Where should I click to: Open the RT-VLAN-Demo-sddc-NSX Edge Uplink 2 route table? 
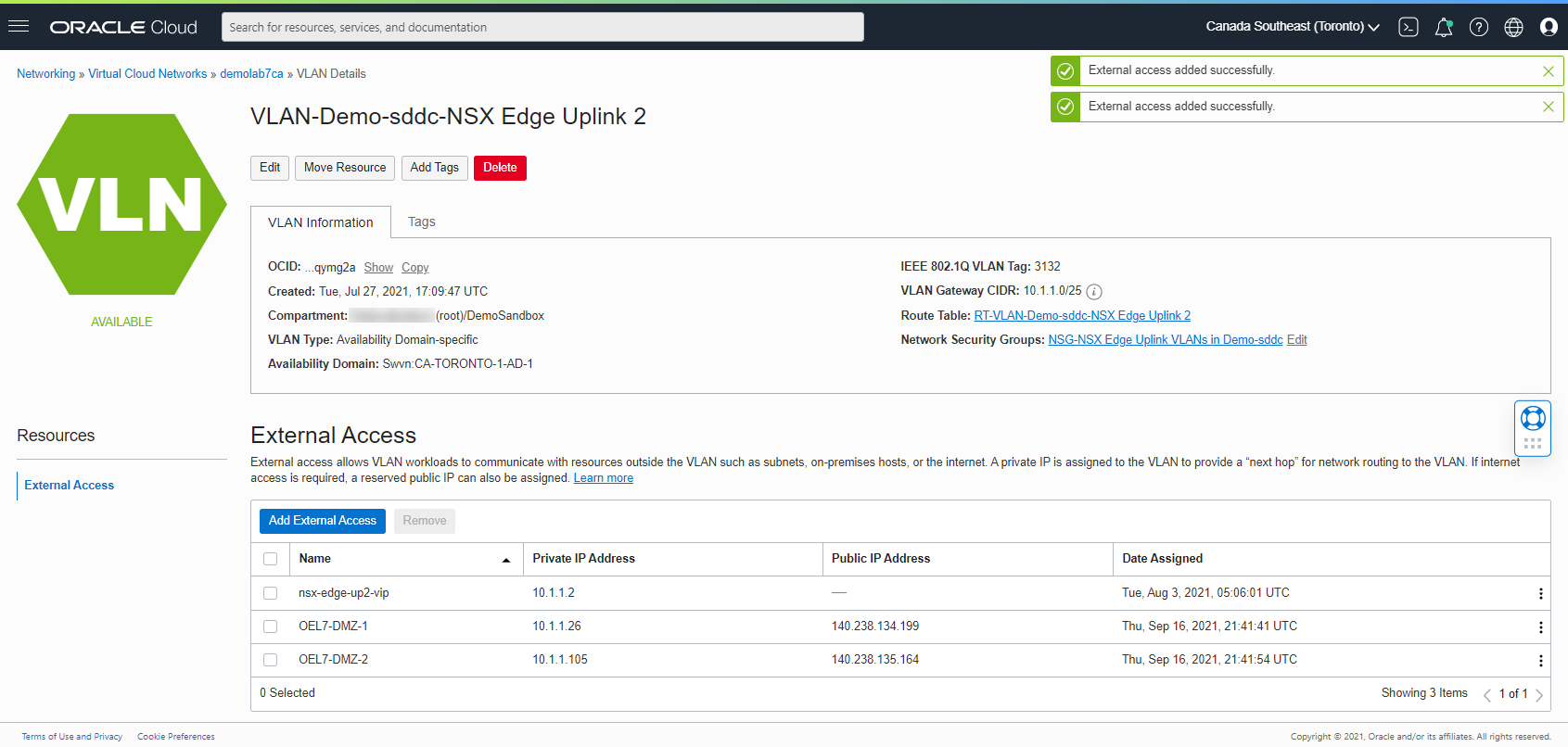(1082, 316)
